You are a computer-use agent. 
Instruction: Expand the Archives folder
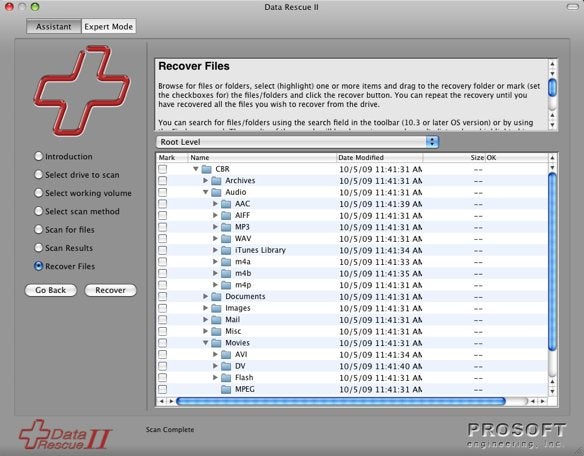coord(205,181)
